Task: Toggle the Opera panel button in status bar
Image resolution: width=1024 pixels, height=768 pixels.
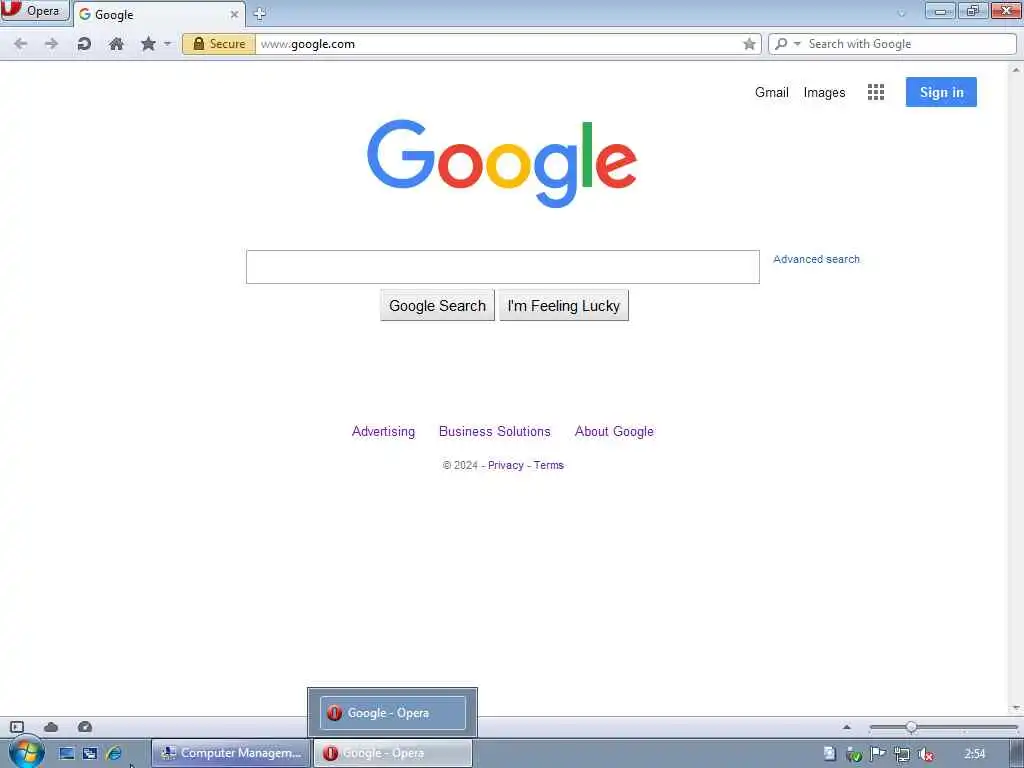Action: (17, 727)
